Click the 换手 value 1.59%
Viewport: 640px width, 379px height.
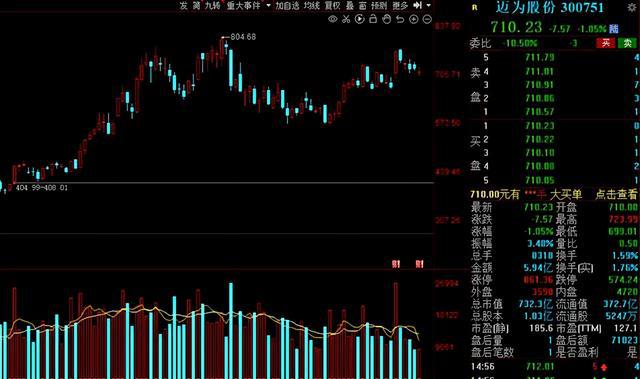pos(624,256)
